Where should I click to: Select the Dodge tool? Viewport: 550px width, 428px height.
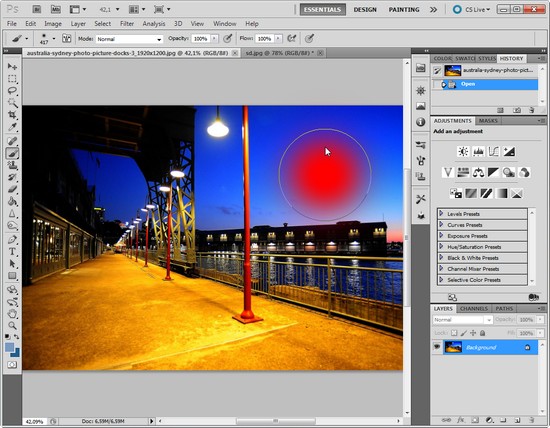coord(12,225)
